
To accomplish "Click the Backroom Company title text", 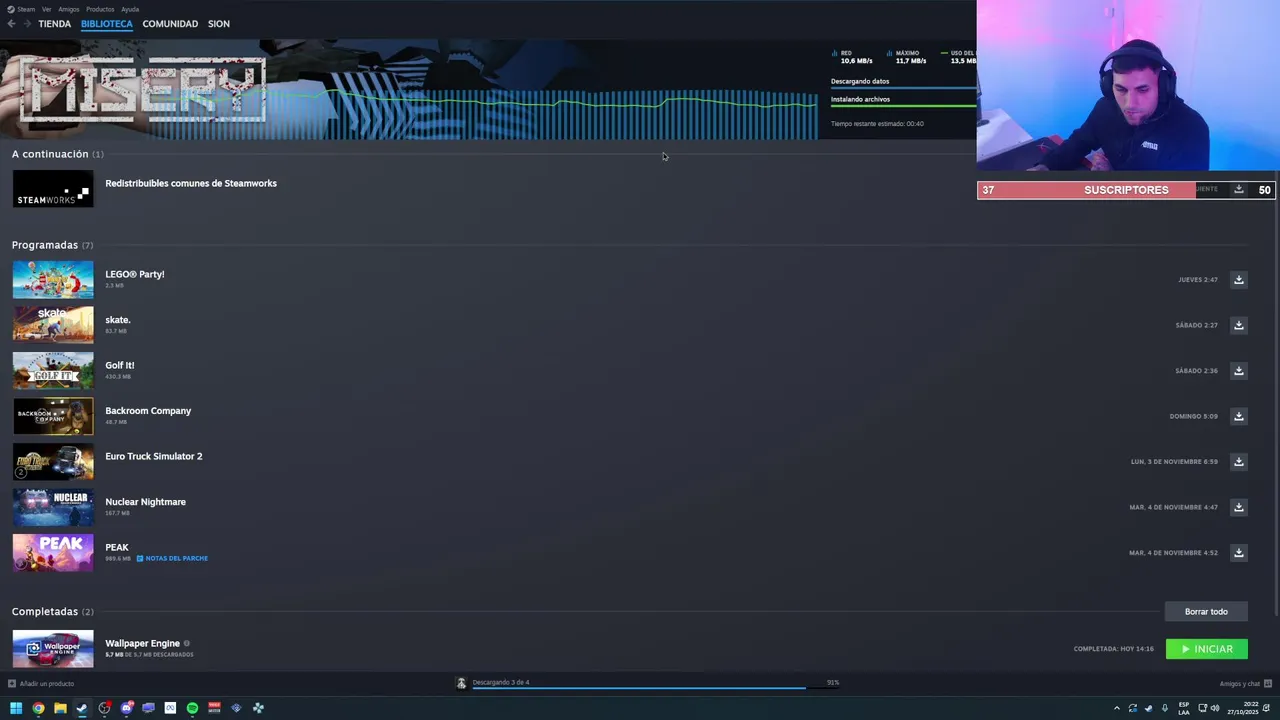I will tap(148, 411).
